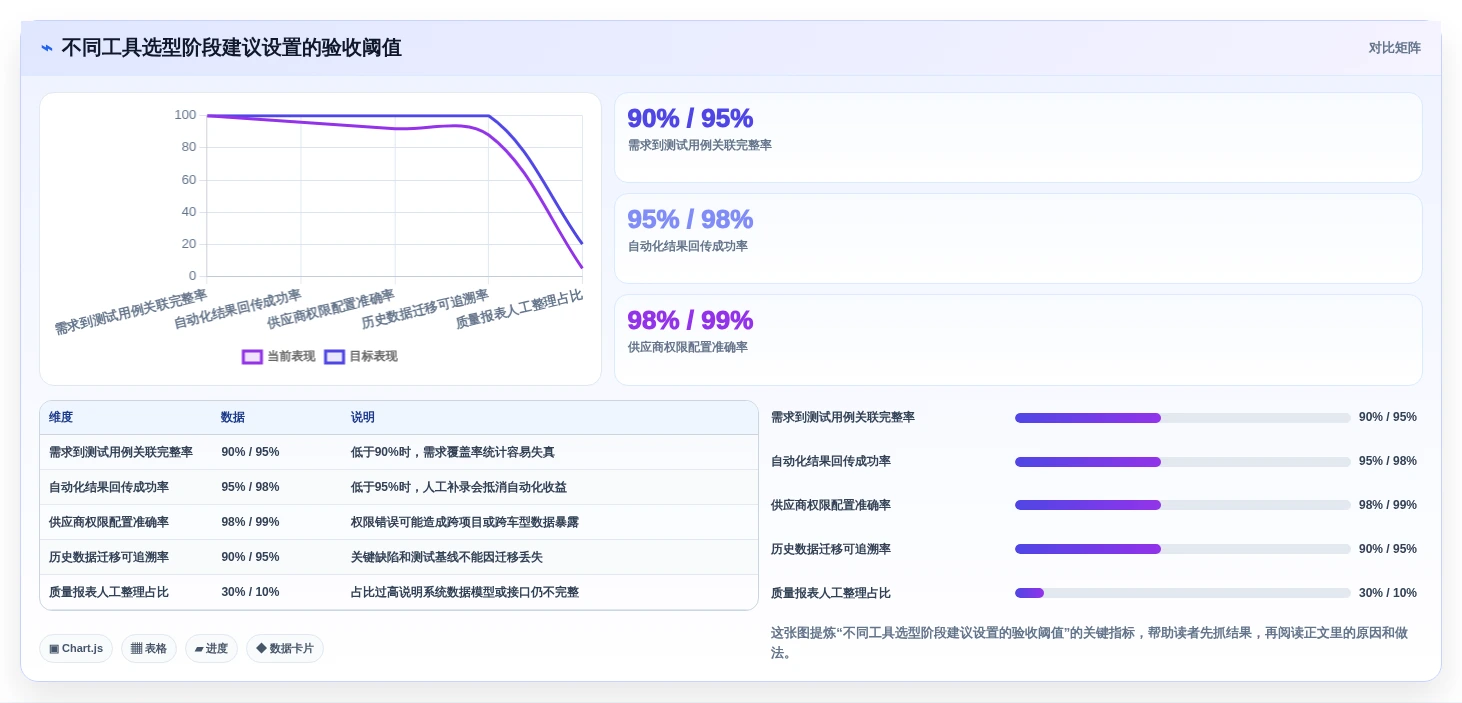The height and width of the screenshot is (703, 1462).
Task: Click table cell 历史数据迁移可追溯率
Action: tap(109, 557)
